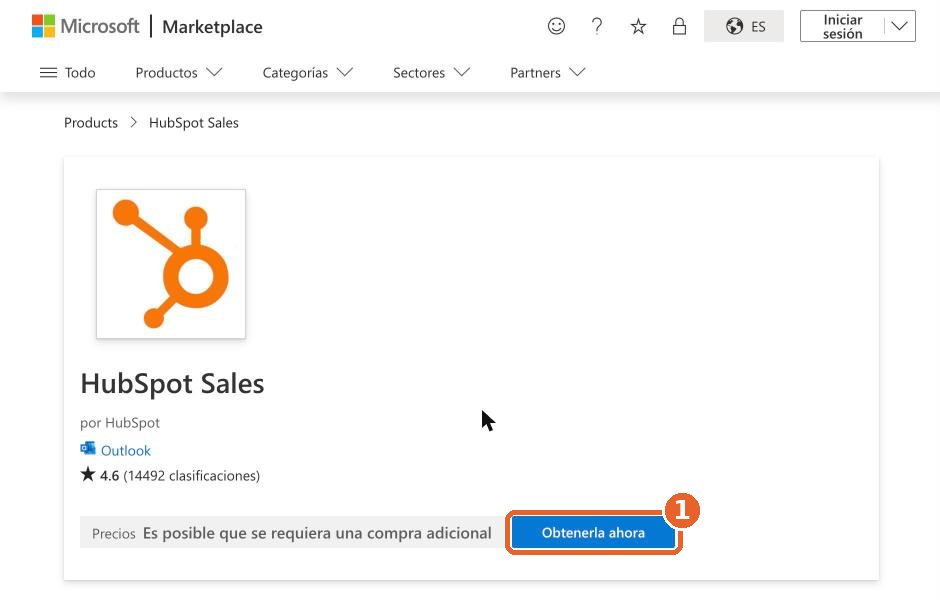Viewport: 940px width, 600px height.
Task: Click the HubSpot Sales breadcrumb
Action: pos(194,123)
